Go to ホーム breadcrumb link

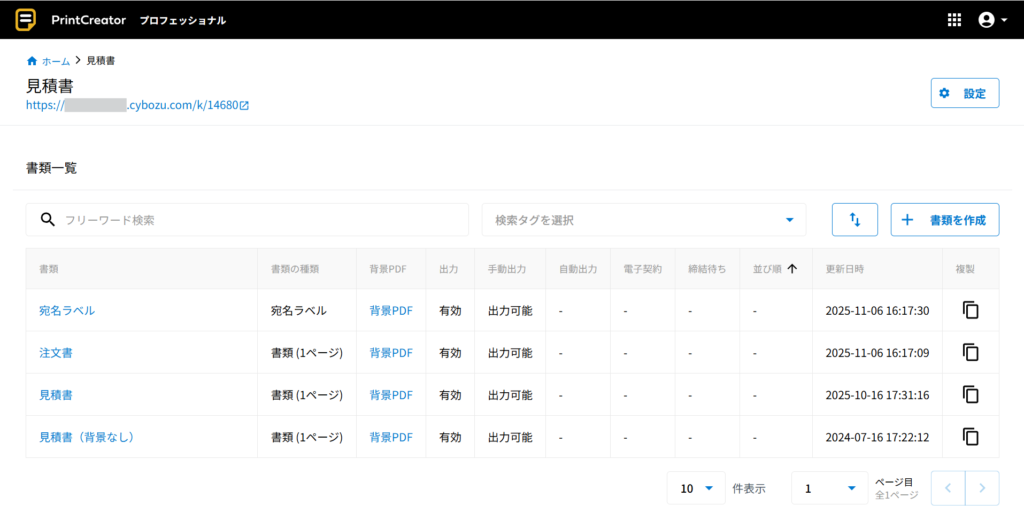pos(55,61)
